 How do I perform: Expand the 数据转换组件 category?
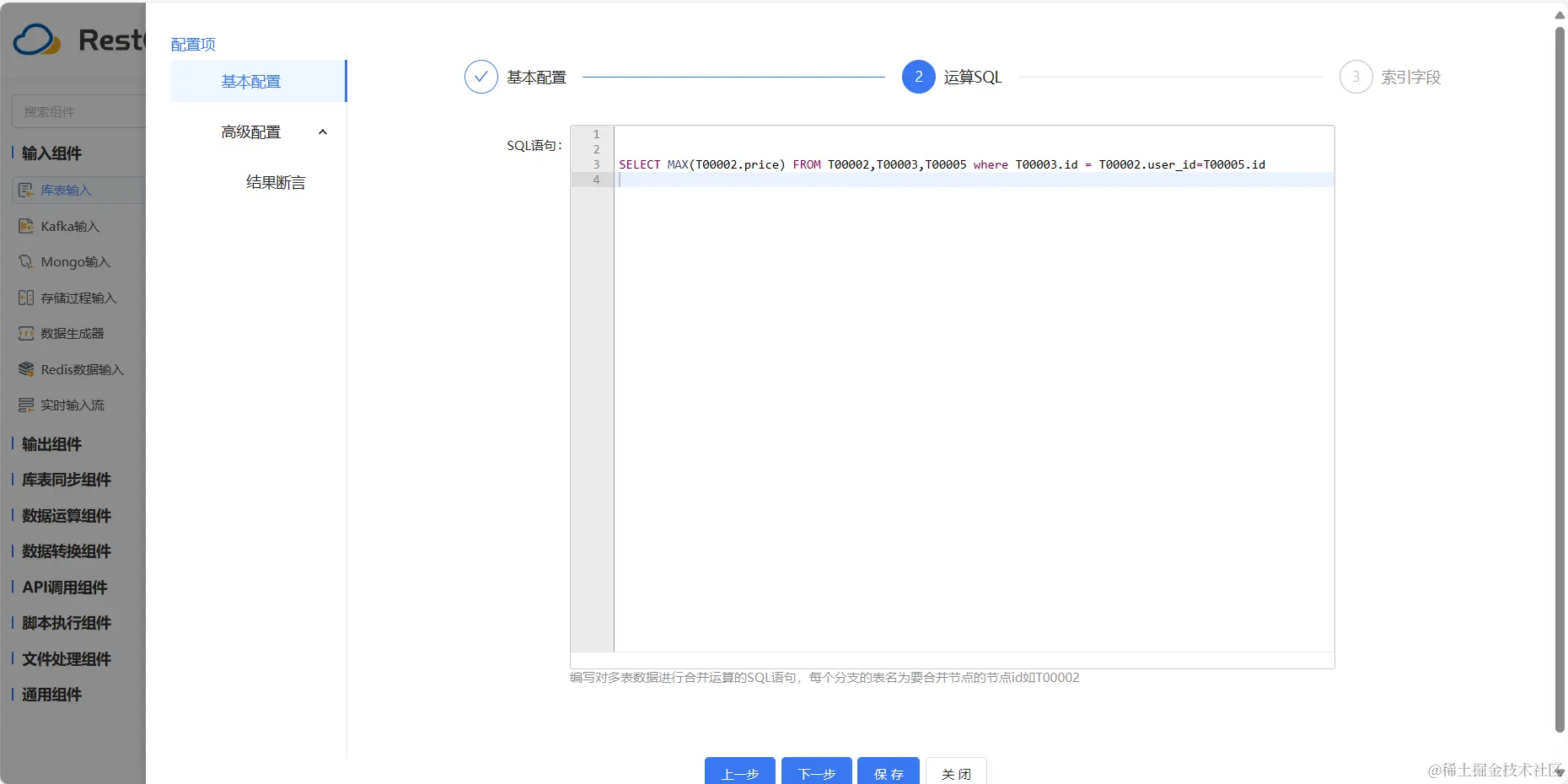click(x=67, y=551)
